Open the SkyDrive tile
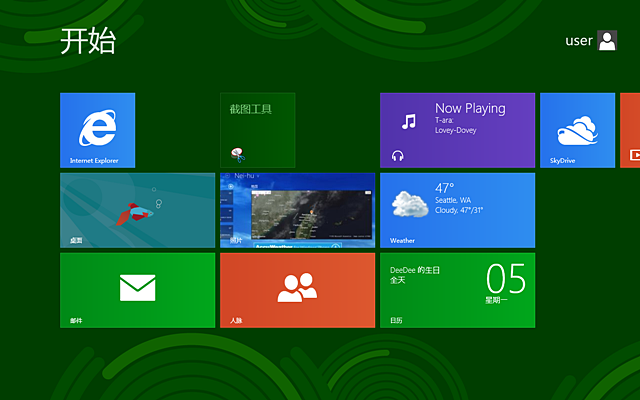This screenshot has width=640, height=400. (578, 130)
